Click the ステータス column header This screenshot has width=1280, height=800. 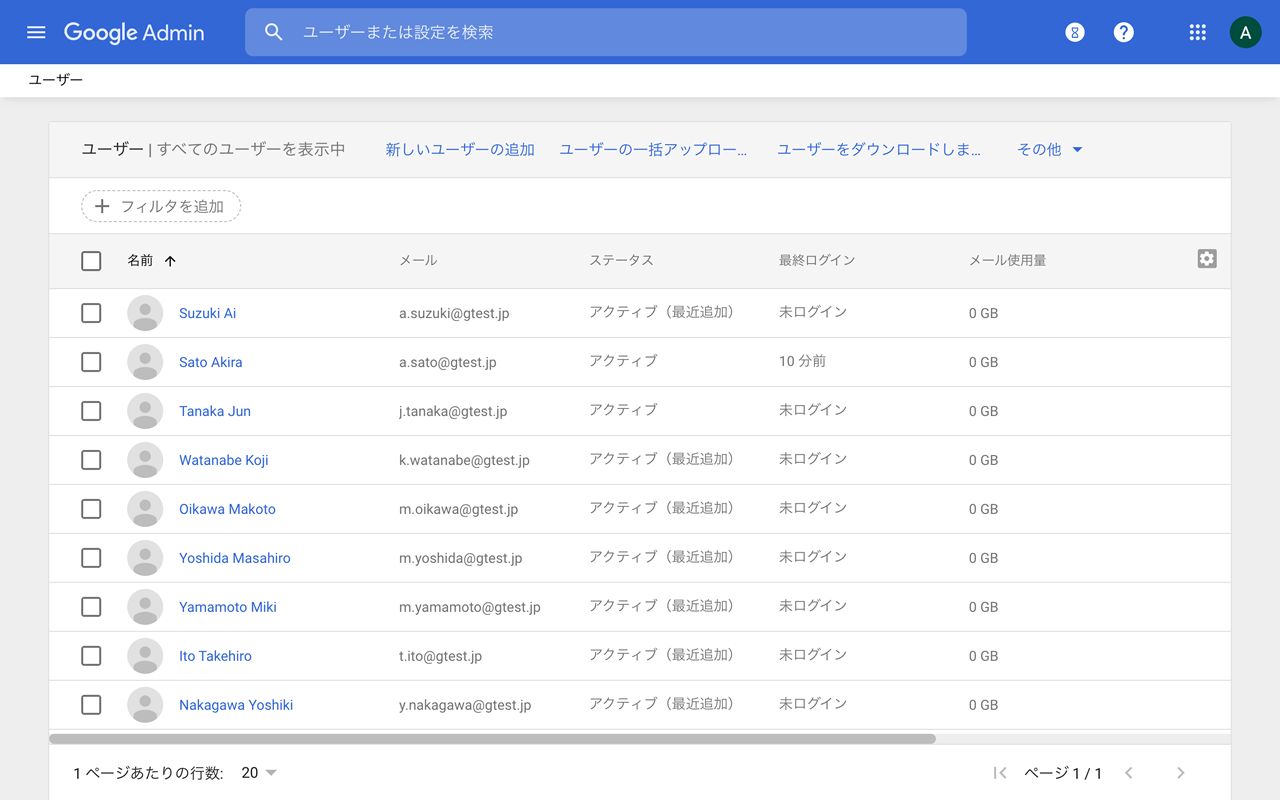coord(621,261)
